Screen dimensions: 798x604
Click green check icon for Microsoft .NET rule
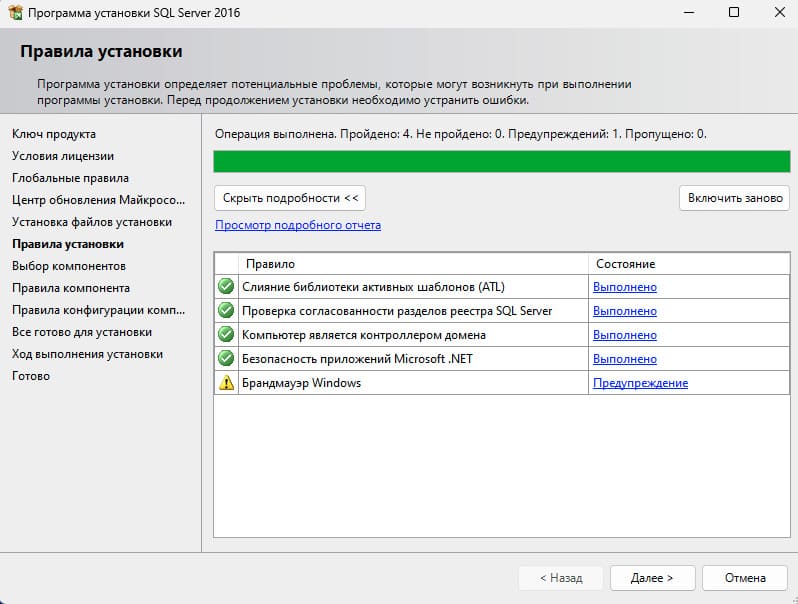click(x=226, y=358)
